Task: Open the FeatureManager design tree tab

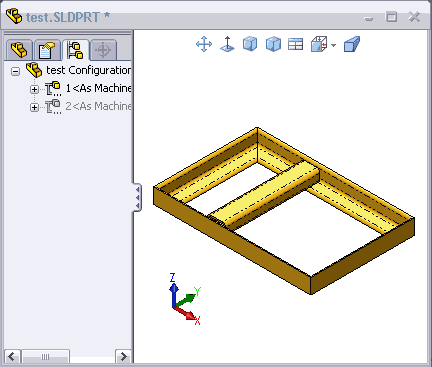Action: tap(19, 50)
